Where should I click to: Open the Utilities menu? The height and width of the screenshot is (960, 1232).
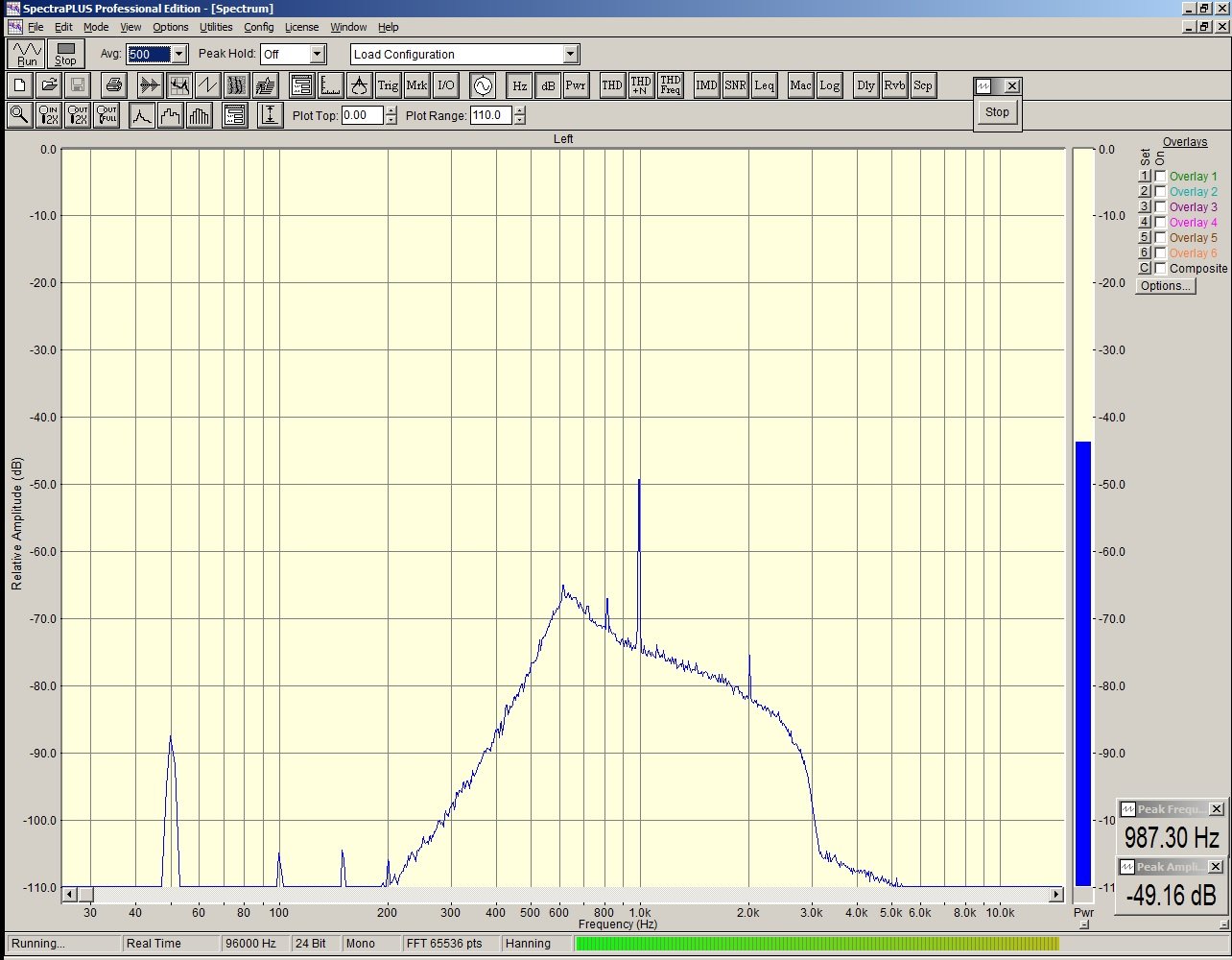[x=216, y=27]
